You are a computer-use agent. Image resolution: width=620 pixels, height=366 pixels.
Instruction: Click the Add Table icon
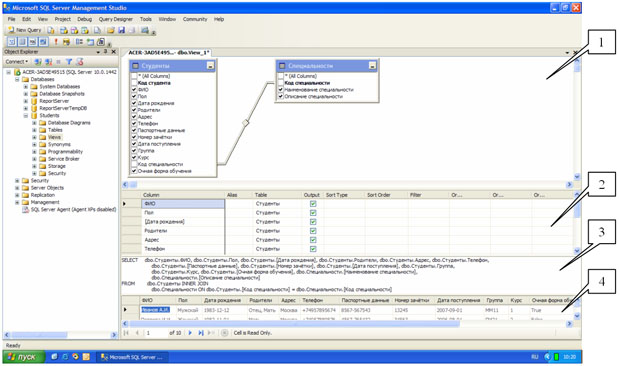(90, 42)
